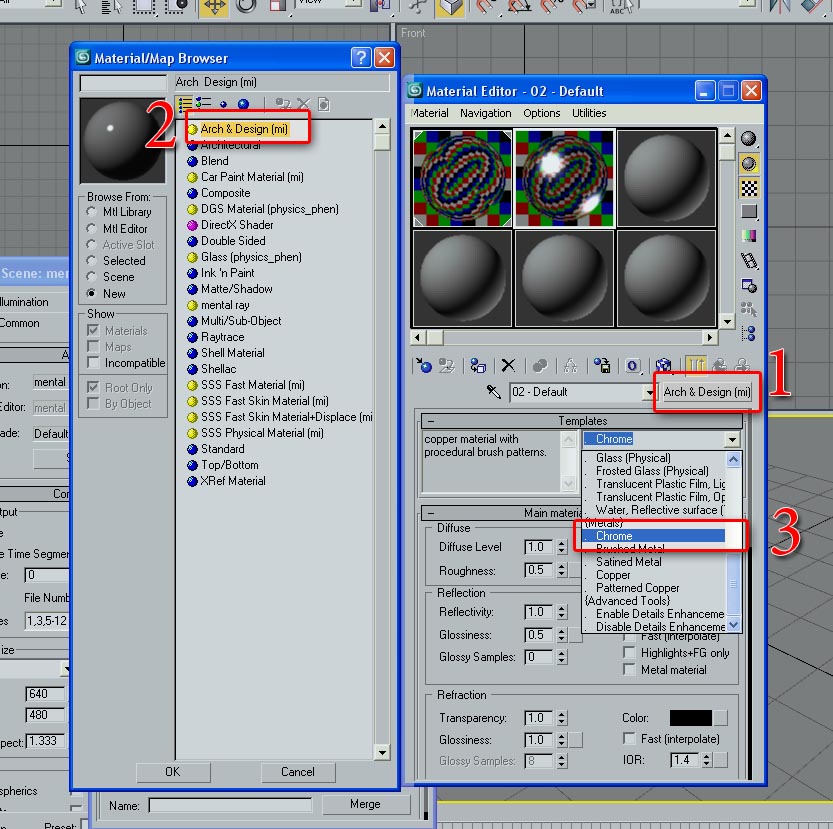The image size is (833, 829).
Task: Click Make Preview icon in side toolbar
Action: pos(749,260)
